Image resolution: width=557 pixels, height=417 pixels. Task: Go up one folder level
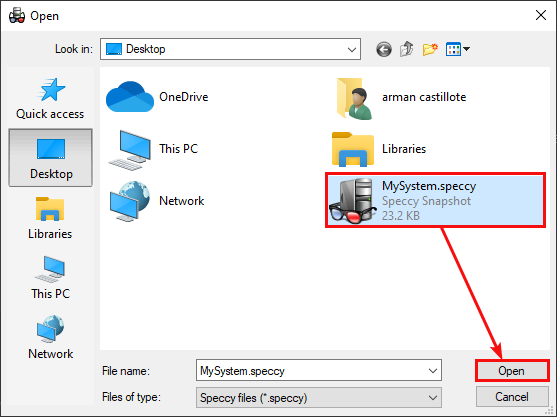tap(407, 49)
